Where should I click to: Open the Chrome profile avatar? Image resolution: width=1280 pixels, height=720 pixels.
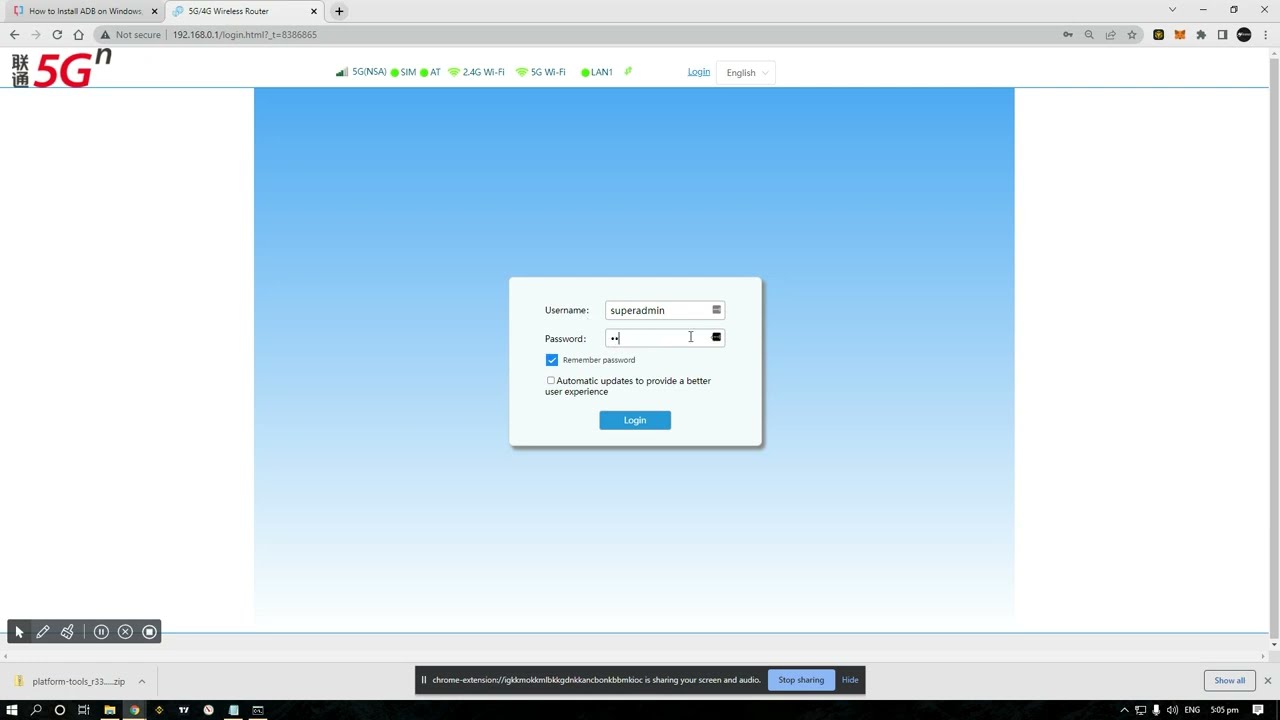pos(1244,34)
